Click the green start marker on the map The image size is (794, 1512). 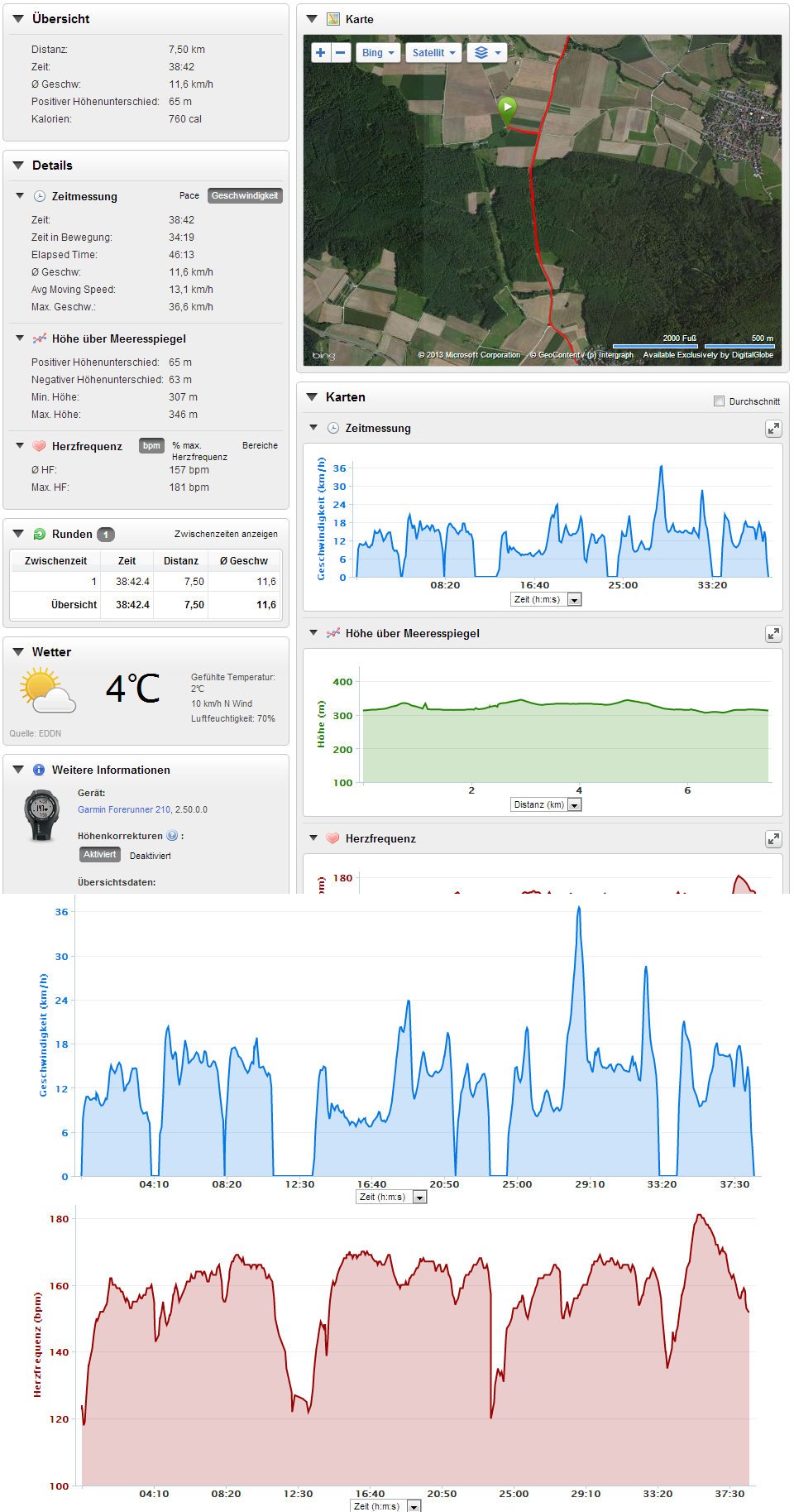[x=507, y=108]
